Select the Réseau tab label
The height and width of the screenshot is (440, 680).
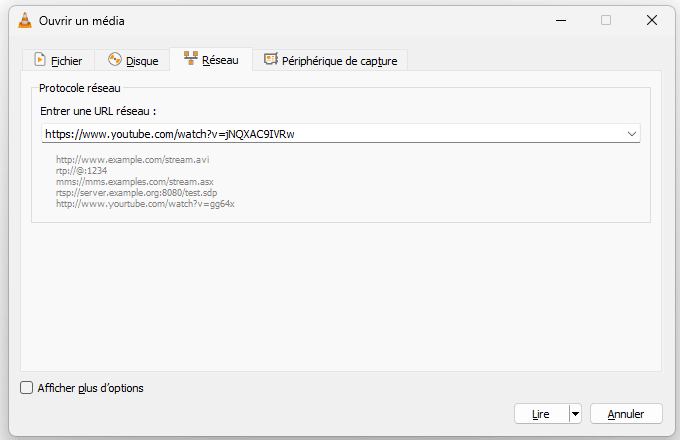pyautogui.click(x=220, y=60)
